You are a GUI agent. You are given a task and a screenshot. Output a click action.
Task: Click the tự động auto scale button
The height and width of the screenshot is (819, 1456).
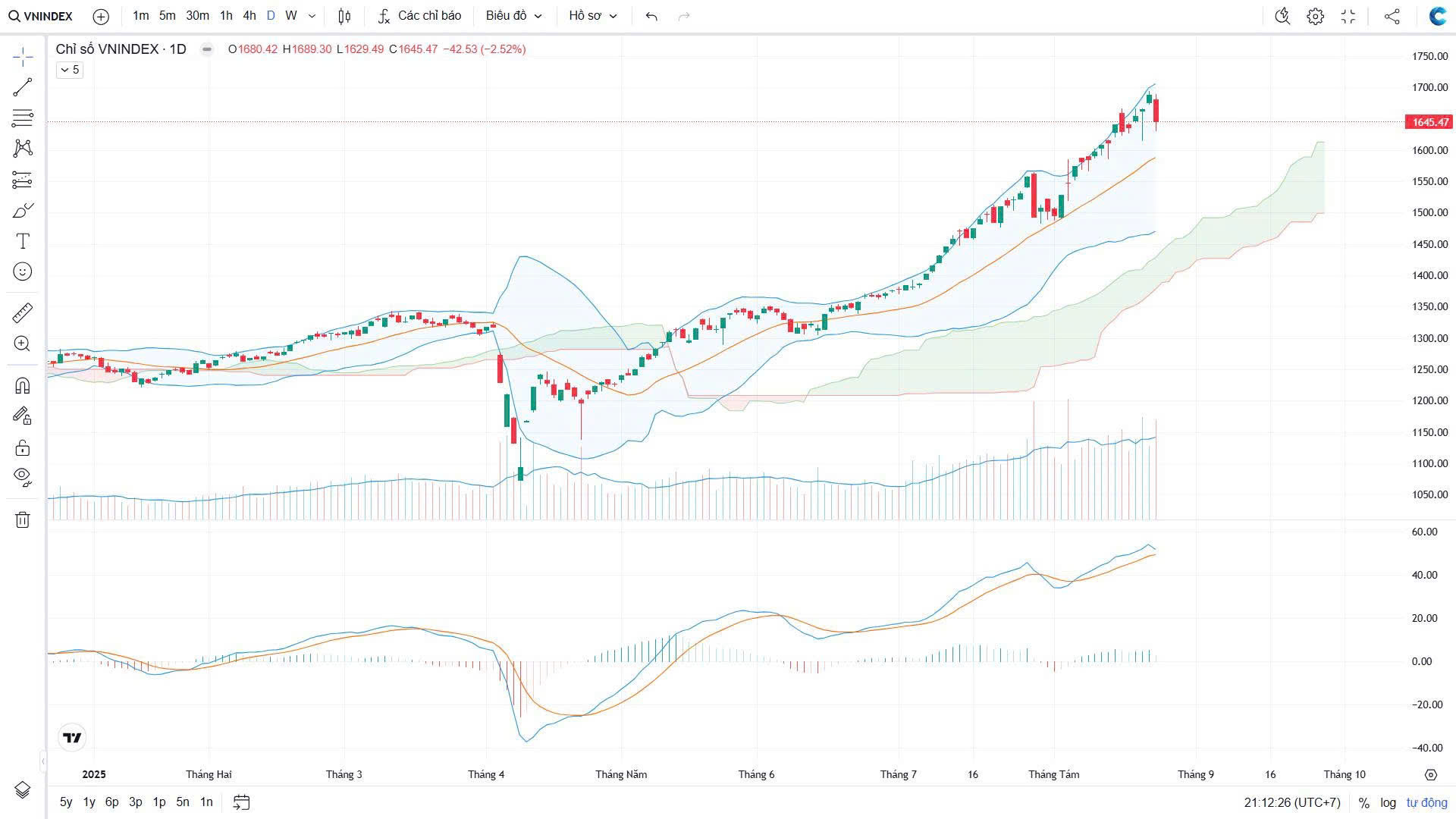1426,802
